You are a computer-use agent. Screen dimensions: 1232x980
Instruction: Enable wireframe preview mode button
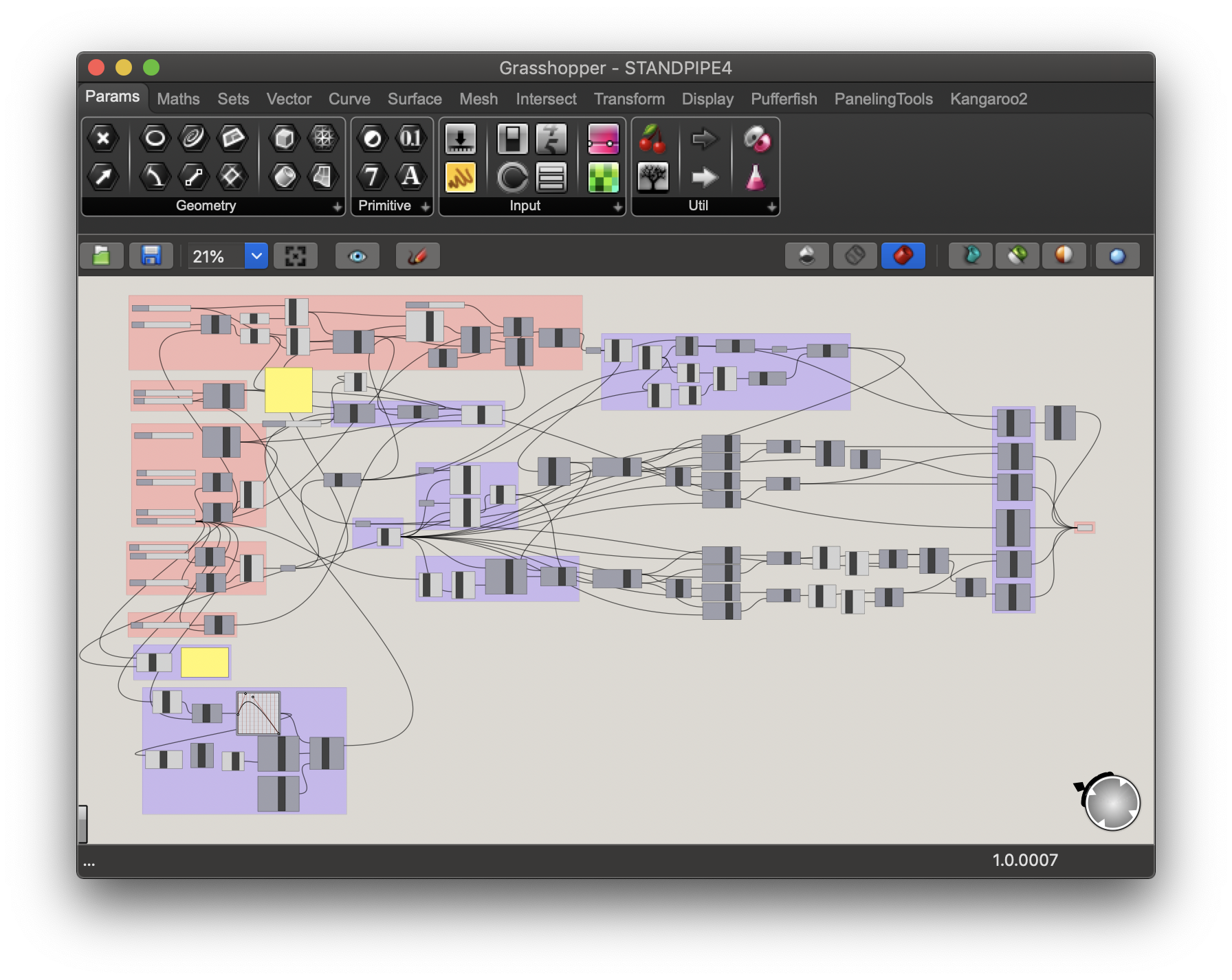855,256
